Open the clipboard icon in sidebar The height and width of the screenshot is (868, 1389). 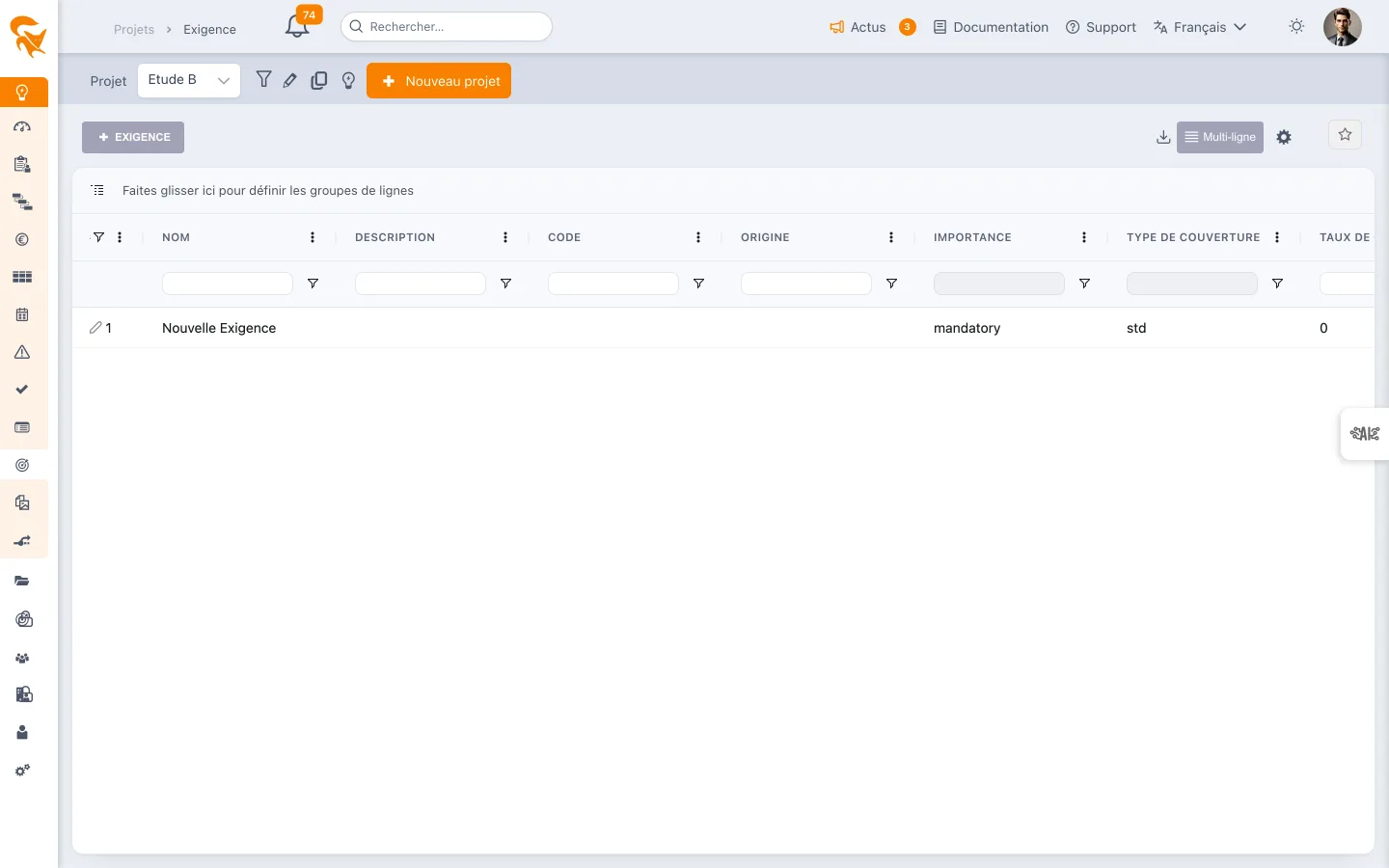(x=22, y=165)
